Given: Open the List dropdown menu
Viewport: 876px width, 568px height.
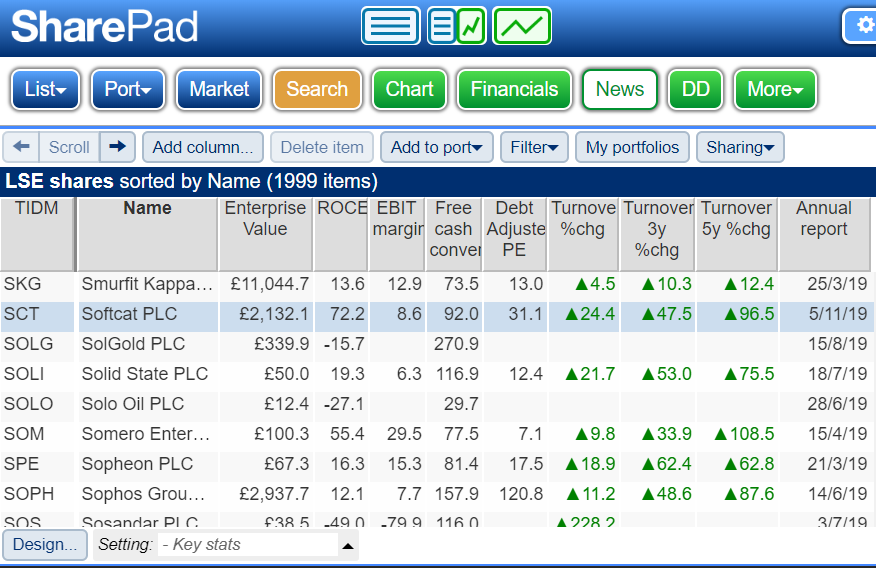Looking at the screenshot, I should pyautogui.click(x=46, y=89).
